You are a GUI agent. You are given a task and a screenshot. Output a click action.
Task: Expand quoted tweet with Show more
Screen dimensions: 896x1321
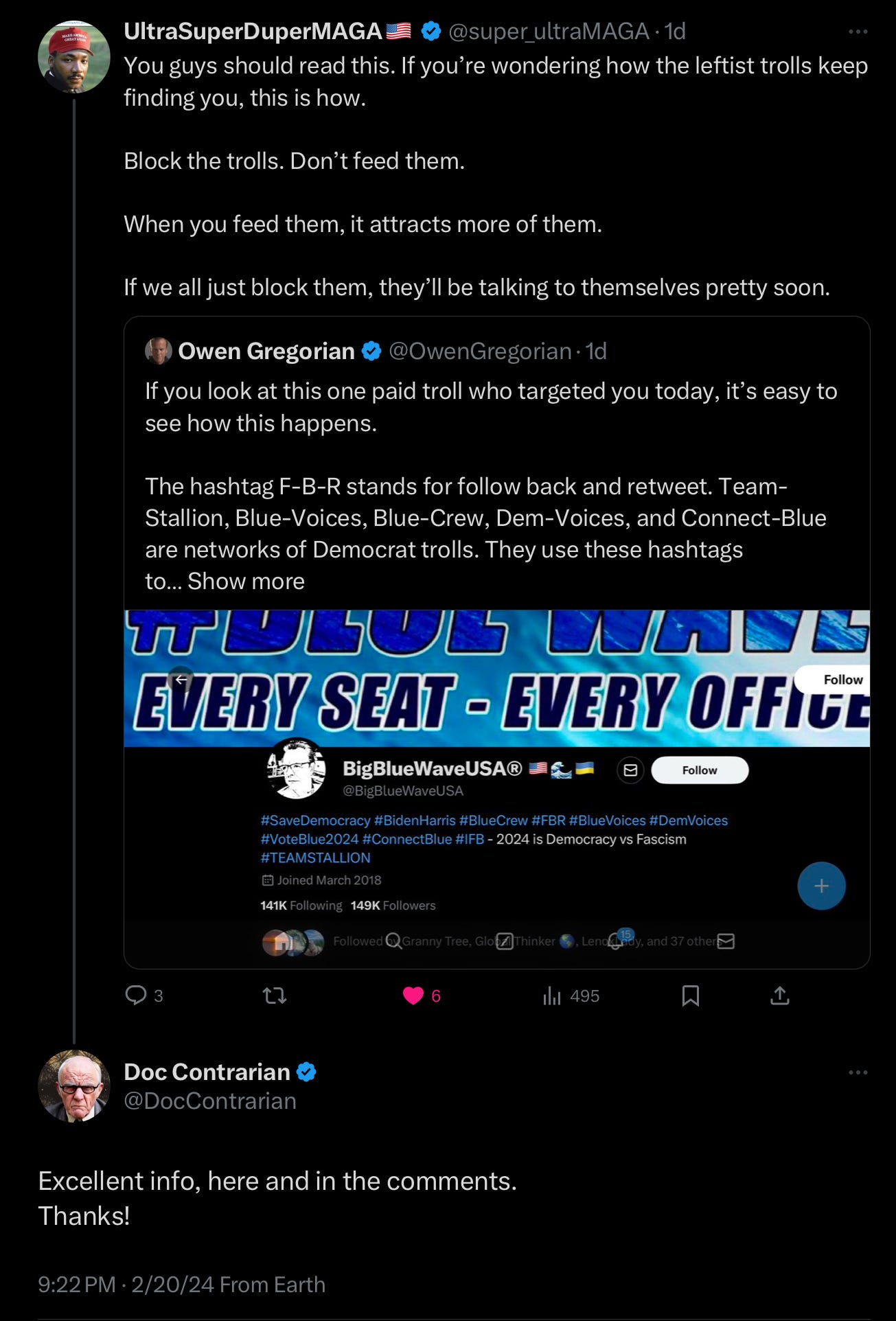[x=246, y=582]
